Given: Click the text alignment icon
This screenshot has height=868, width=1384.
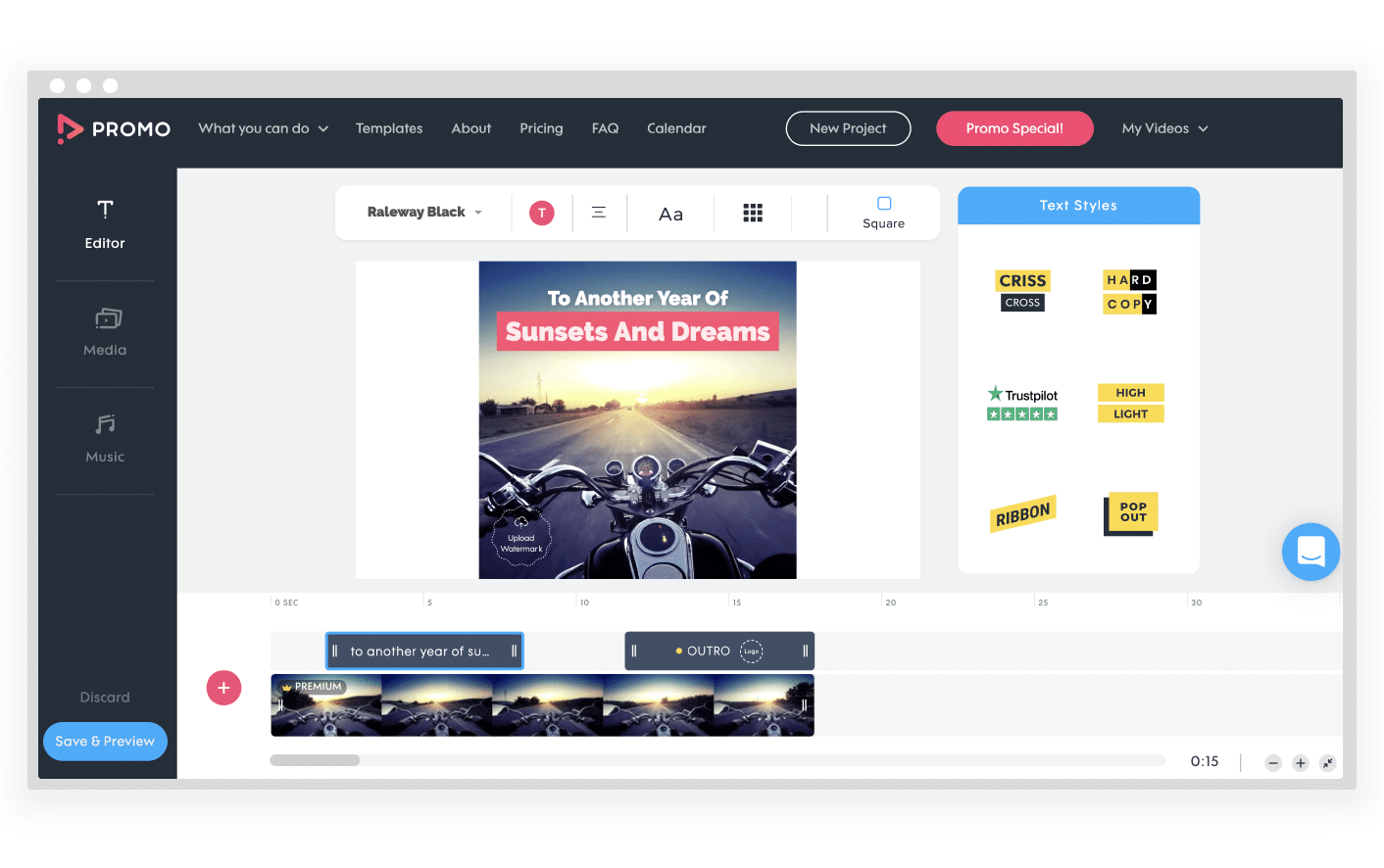Looking at the screenshot, I should (x=599, y=212).
